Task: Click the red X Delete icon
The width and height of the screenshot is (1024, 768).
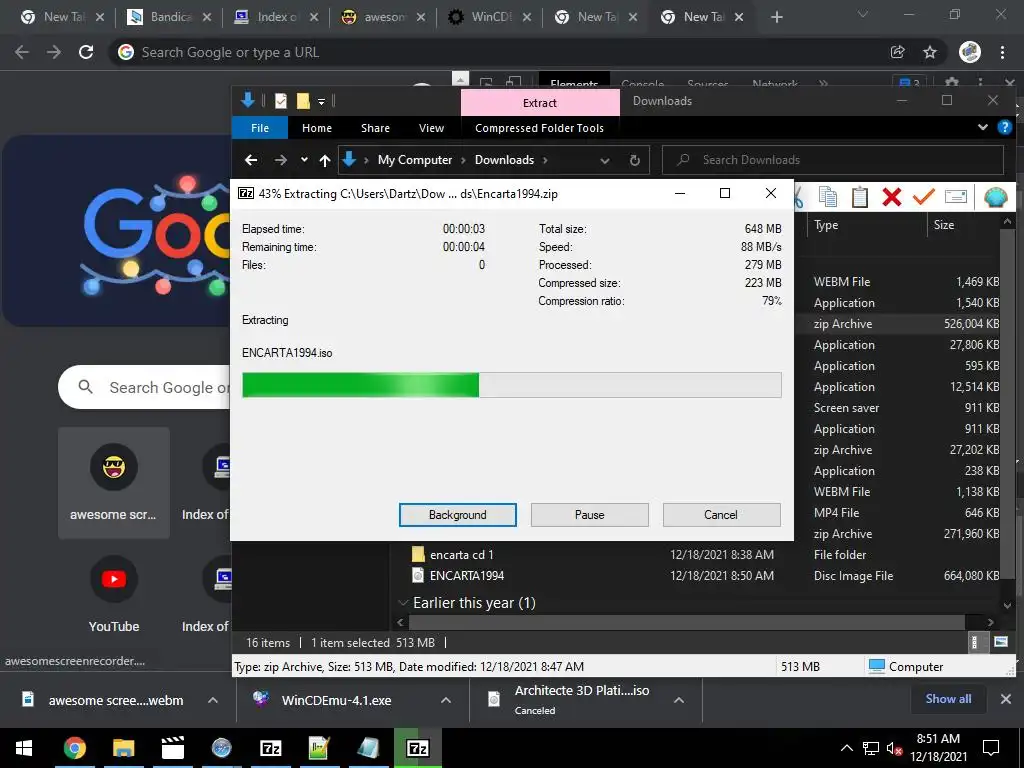Action: coord(891,197)
